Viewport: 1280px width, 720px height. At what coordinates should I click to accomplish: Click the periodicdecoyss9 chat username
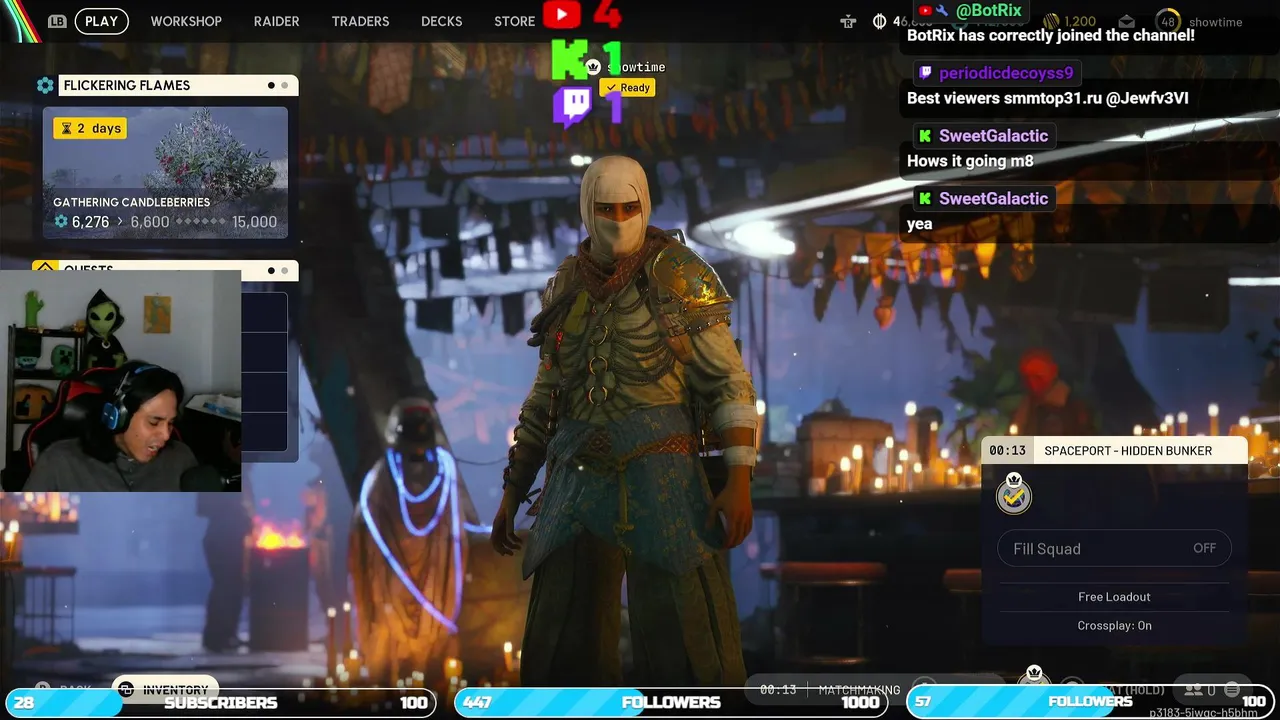point(1006,73)
